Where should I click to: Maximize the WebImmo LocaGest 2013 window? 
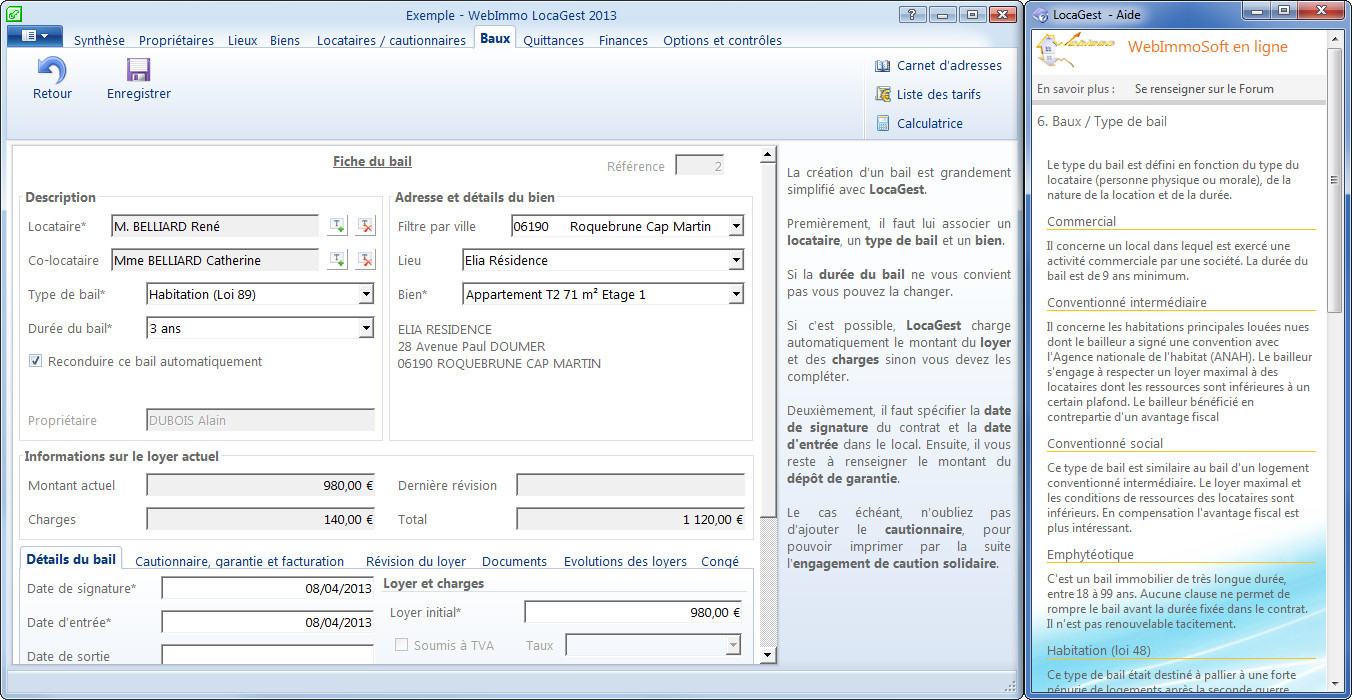(x=972, y=14)
